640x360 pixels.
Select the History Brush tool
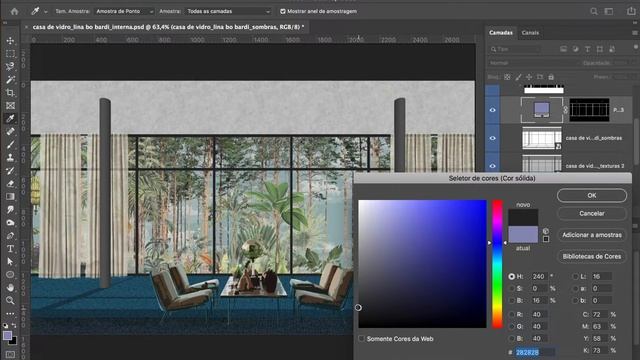click(10, 171)
